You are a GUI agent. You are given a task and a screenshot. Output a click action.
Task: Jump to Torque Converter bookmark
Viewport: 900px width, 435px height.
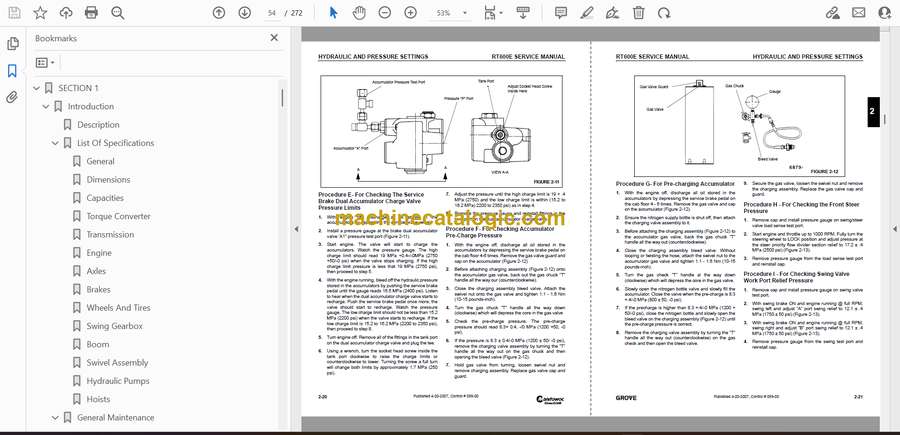(118, 216)
